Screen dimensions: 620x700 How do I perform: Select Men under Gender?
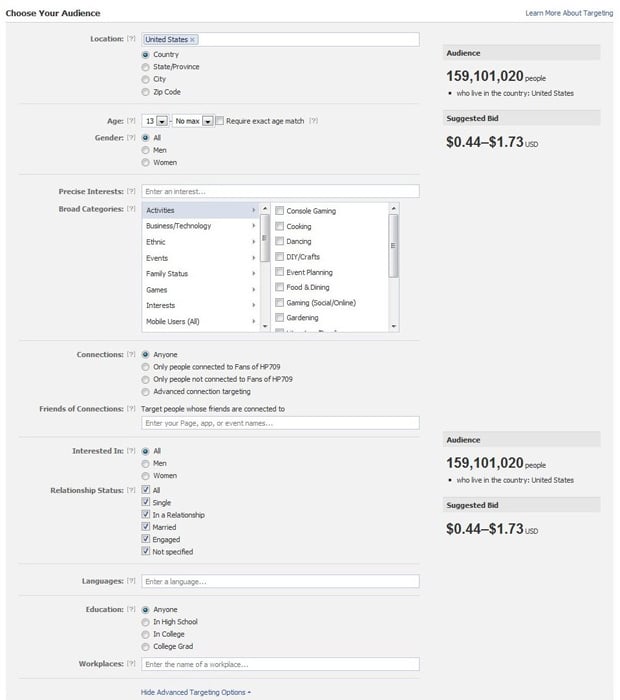pyautogui.click(x=145, y=150)
